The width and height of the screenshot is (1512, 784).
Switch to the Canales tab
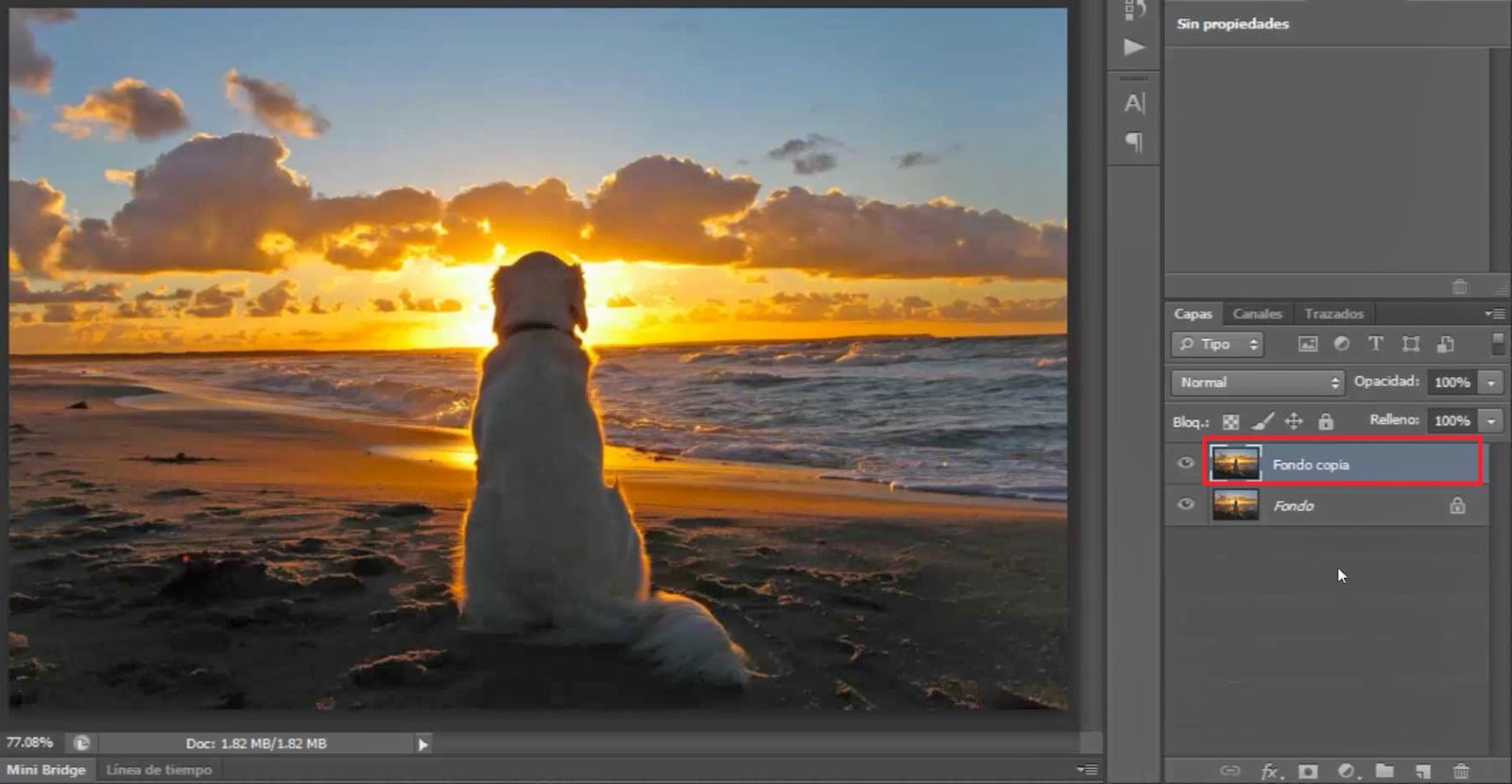[x=1257, y=314]
